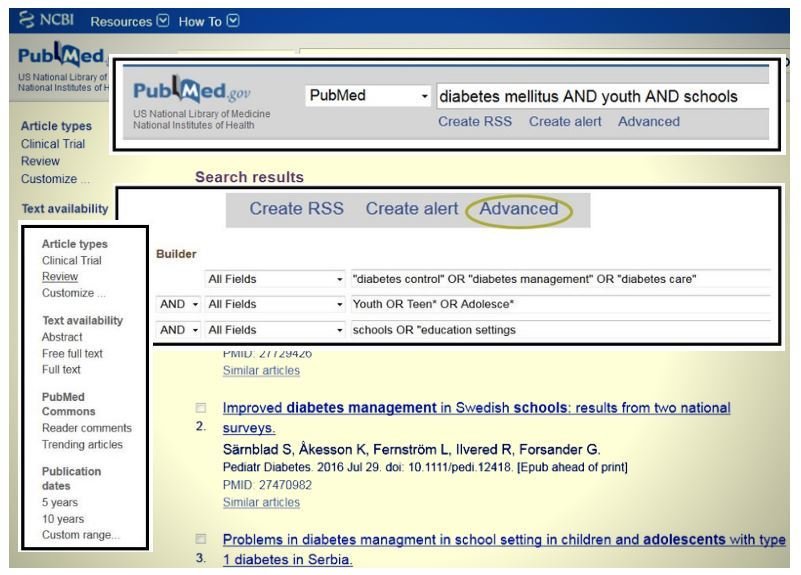Open the Custom range date filter
The height and width of the screenshot is (575, 801).
(x=80, y=535)
